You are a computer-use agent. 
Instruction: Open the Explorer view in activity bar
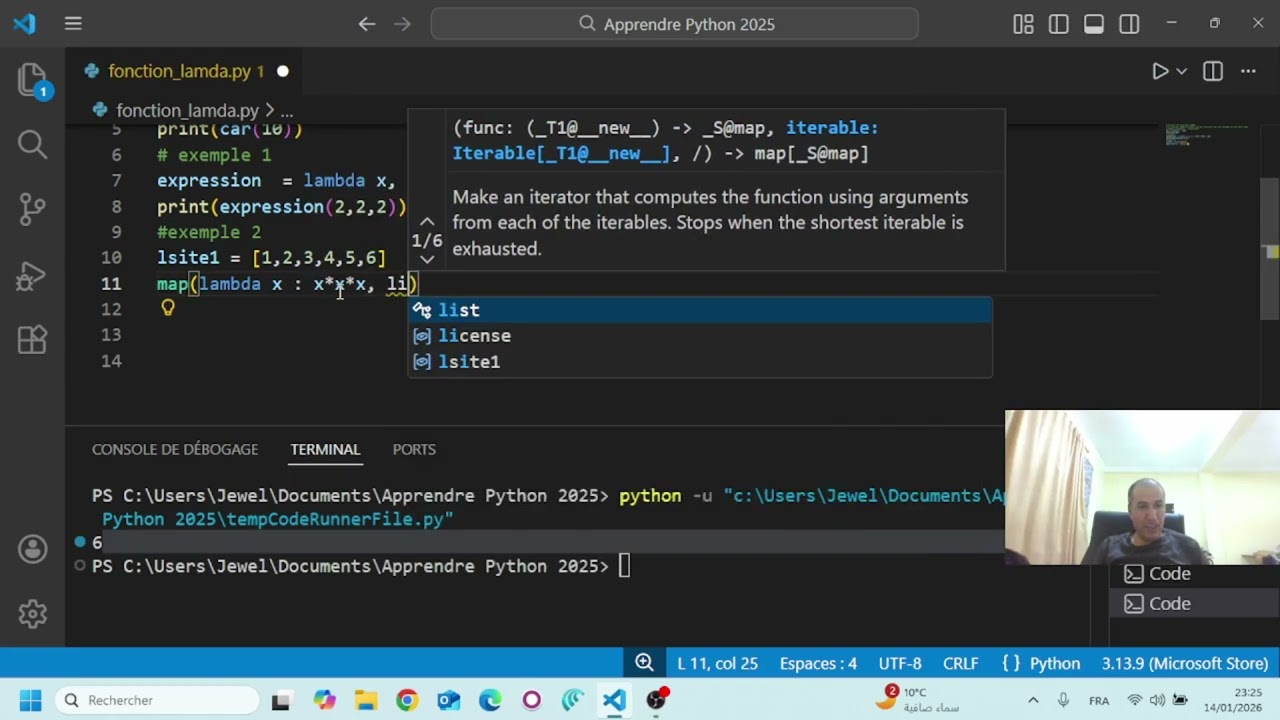pos(32,80)
